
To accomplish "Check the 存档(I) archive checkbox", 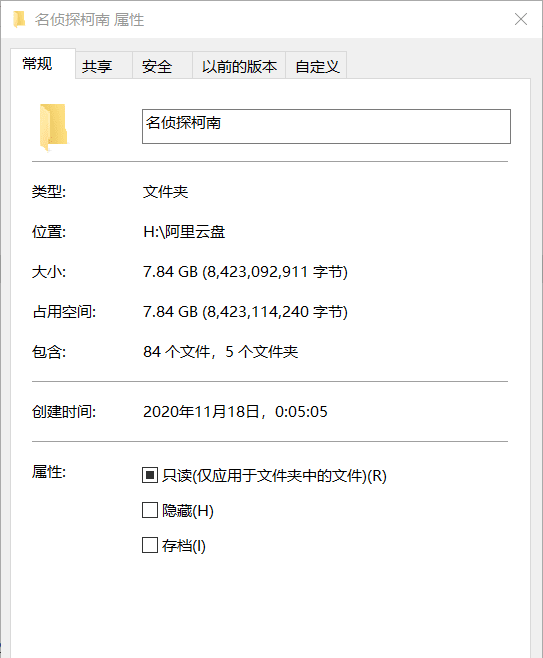I will 150,545.
